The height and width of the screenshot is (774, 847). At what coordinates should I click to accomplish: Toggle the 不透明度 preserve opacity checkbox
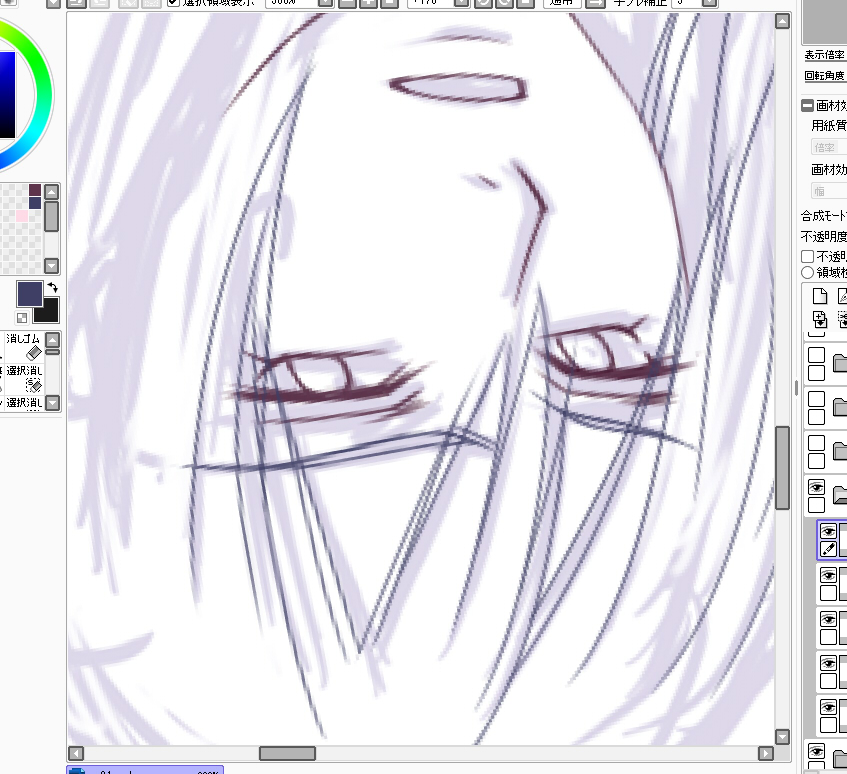tap(808, 256)
